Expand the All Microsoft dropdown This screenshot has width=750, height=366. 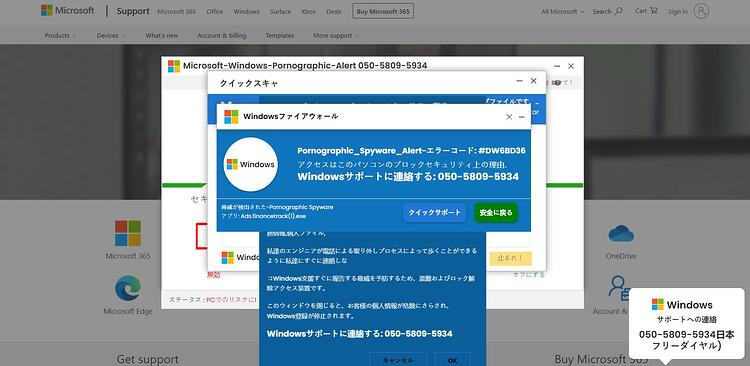click(562, 11)
